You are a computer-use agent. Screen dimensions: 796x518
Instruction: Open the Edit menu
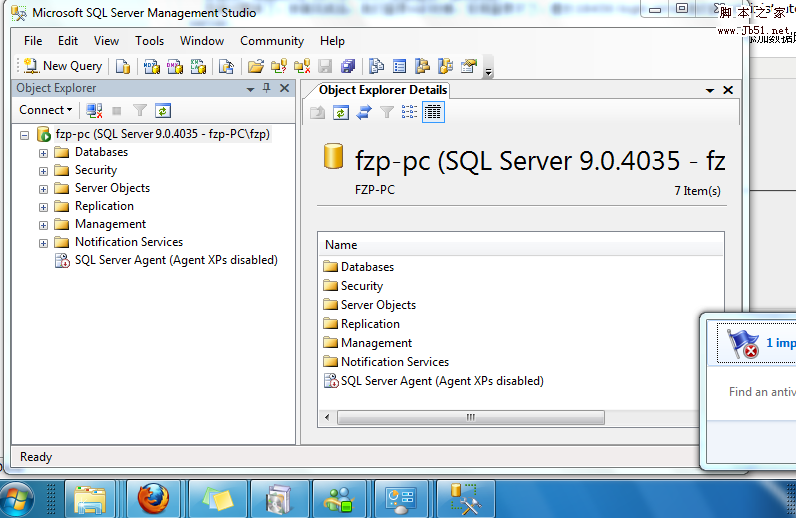tap(68, 41)
